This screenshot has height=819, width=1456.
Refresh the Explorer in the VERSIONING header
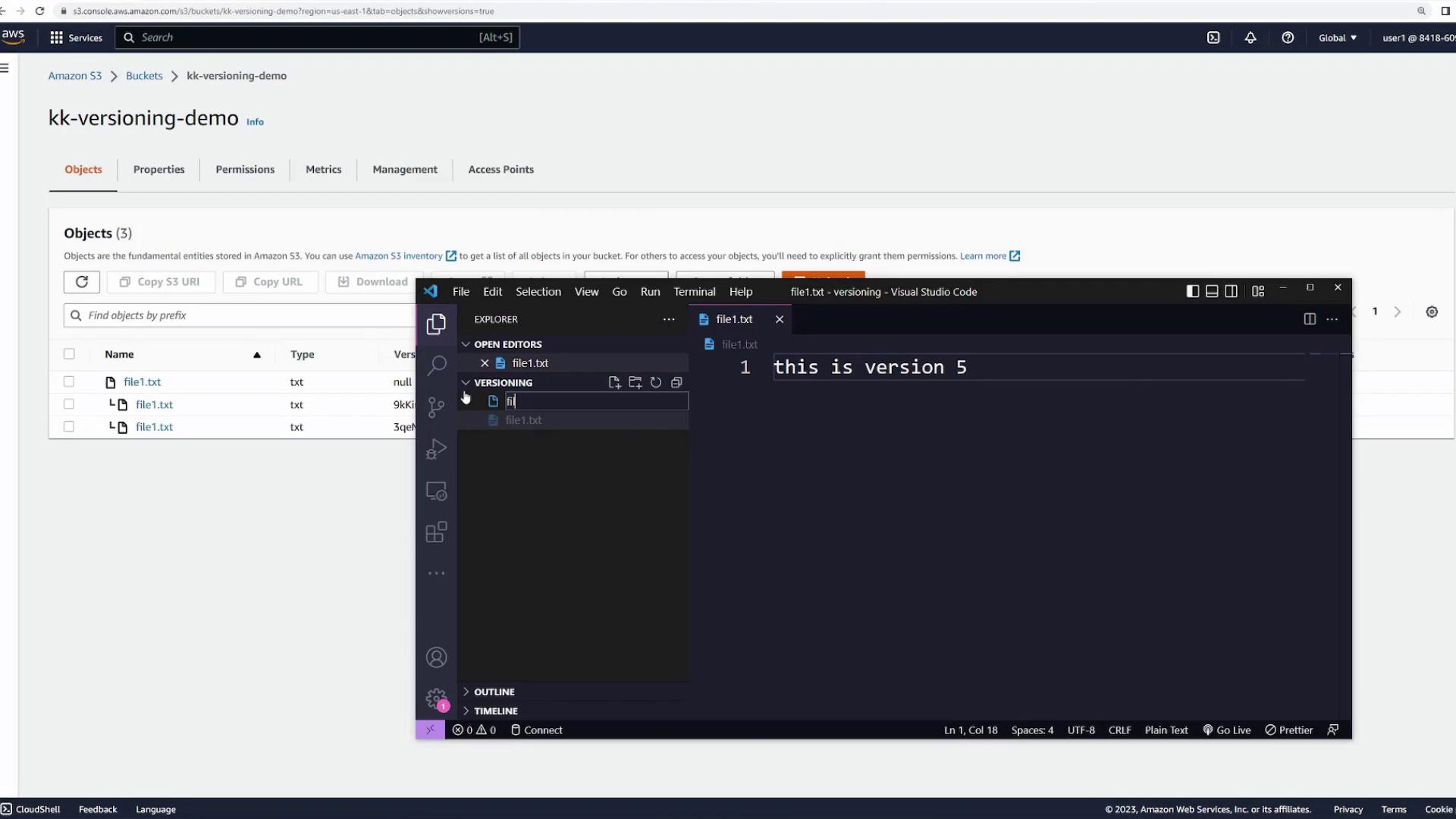[656, 382]
